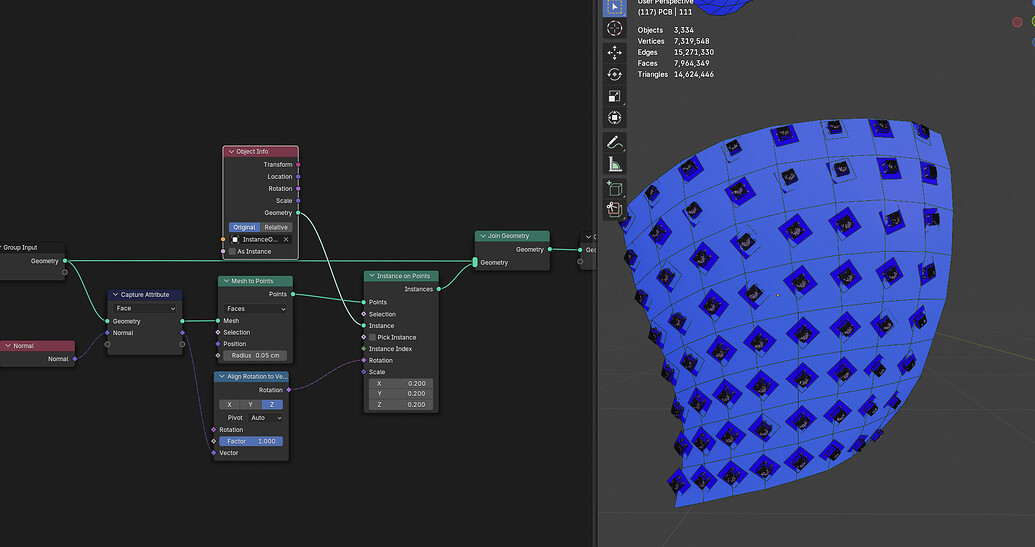Viewport: 1035px width, 547px height.
Task: Select the Measure ruler tool
Action: (x=615, y=164)
